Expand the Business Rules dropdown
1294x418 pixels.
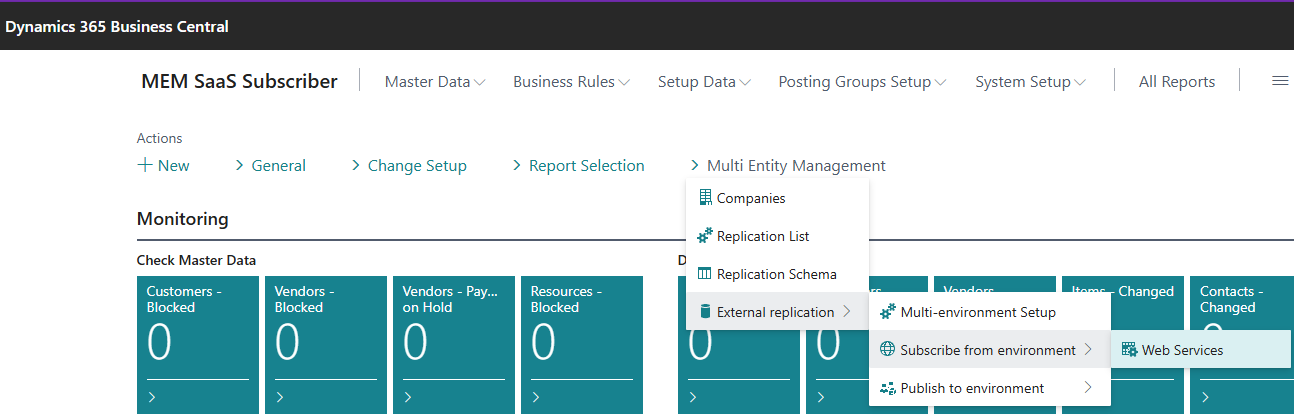click(x=571, y=82)
